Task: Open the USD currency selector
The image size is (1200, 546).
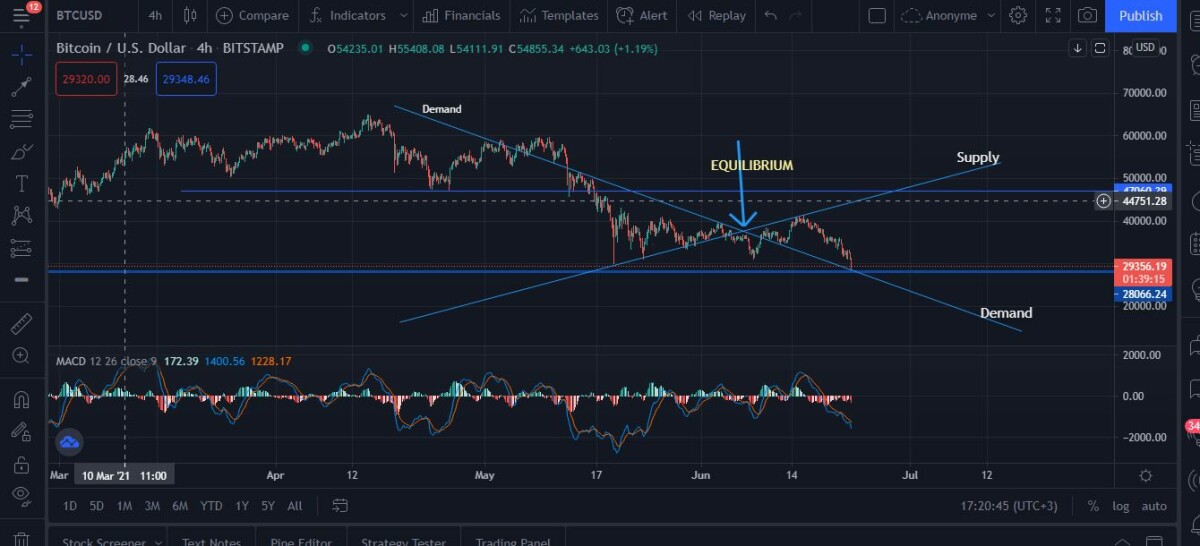Action: pos(1145,48)
